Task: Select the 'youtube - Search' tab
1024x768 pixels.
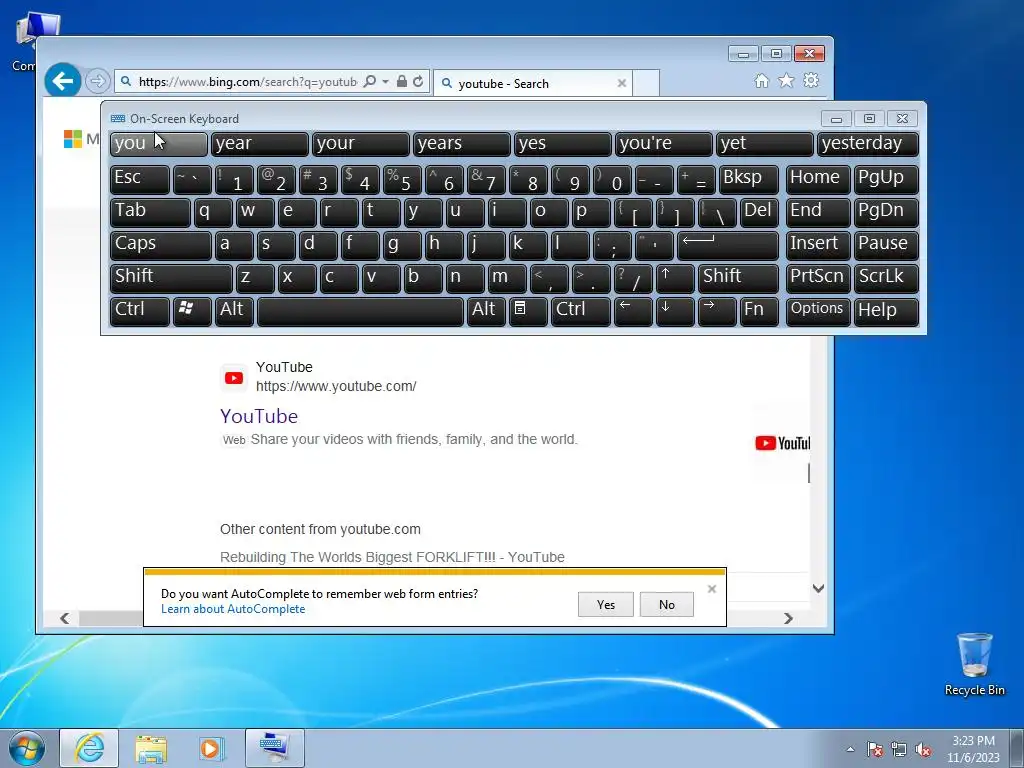Action: click(x=532, y=83)
